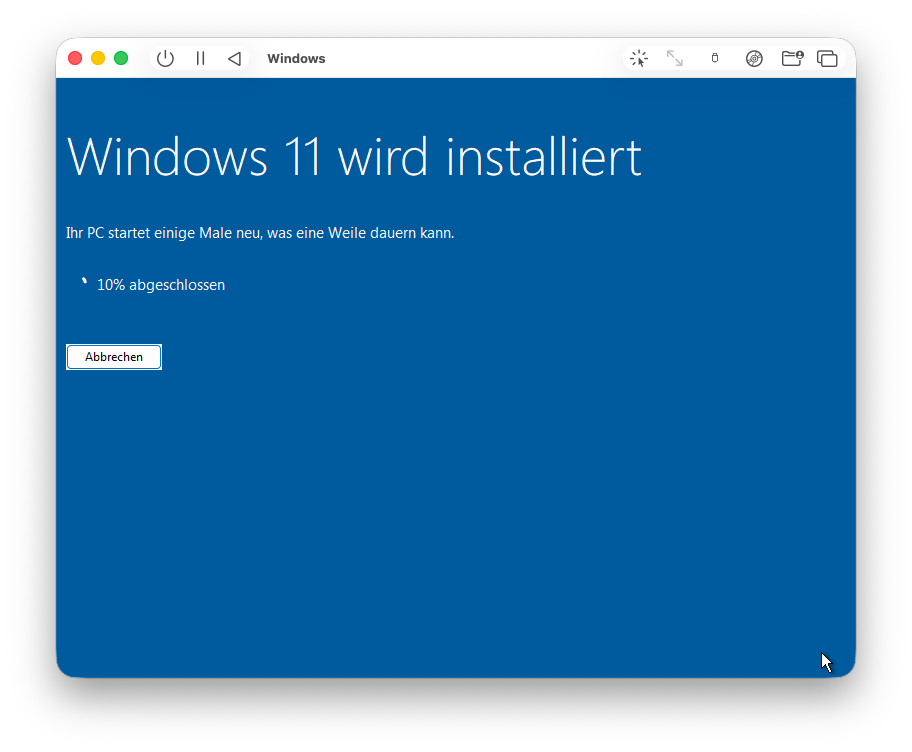Image resolution: width=912 pixels, height=752 pixels.
Task: Close the VM window with red button
Action: 75,59
